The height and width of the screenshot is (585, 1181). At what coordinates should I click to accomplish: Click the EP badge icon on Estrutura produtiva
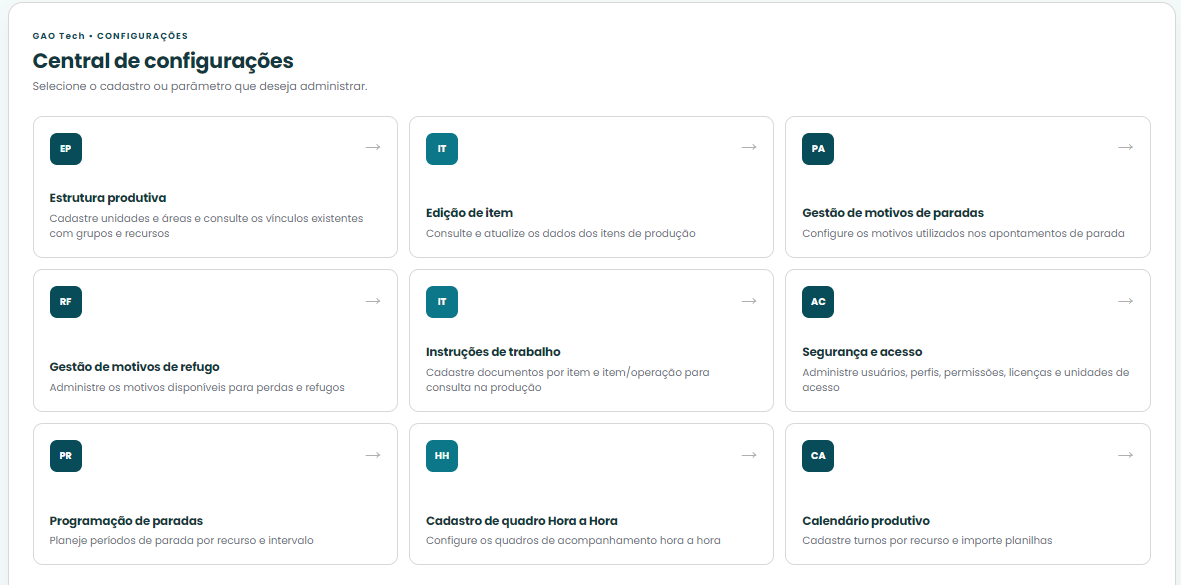[66, 149]
